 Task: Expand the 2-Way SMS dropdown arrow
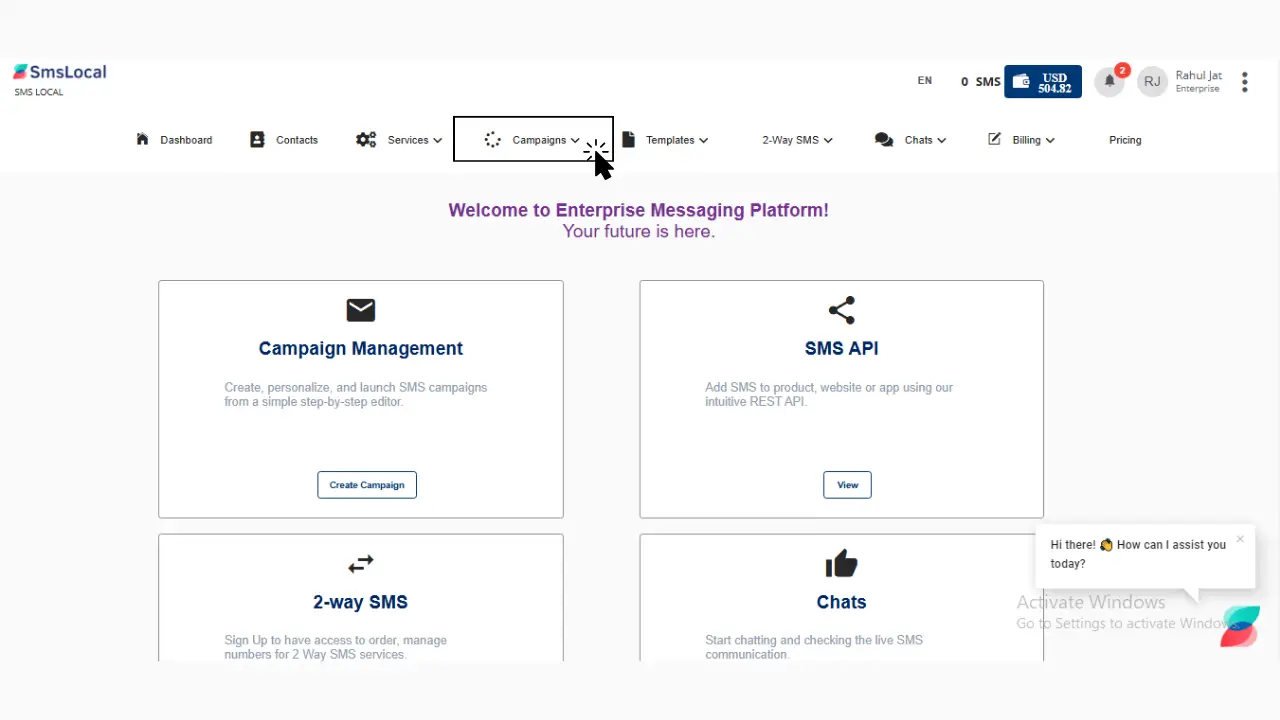pos(828,141)
